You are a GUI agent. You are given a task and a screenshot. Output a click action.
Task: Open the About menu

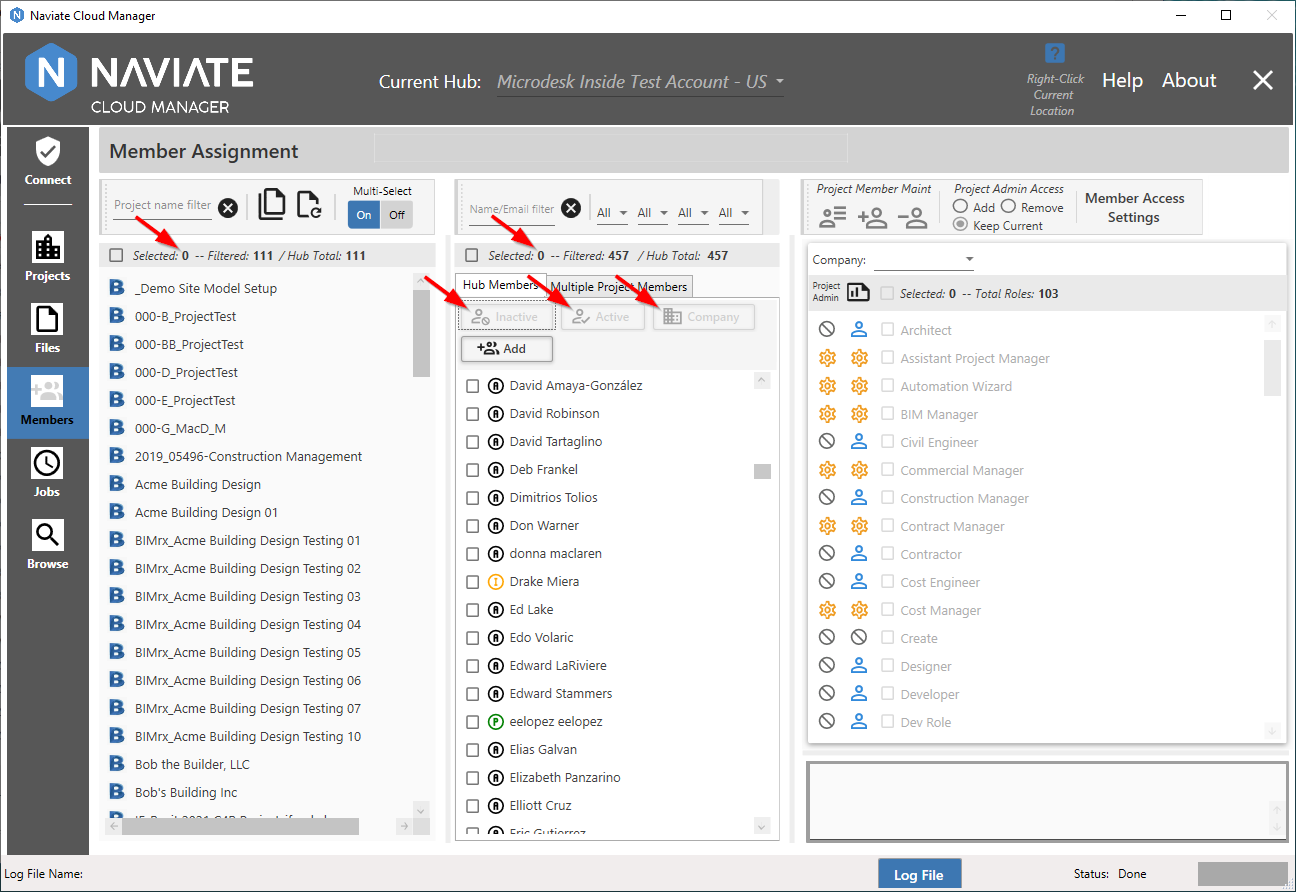1189,81
